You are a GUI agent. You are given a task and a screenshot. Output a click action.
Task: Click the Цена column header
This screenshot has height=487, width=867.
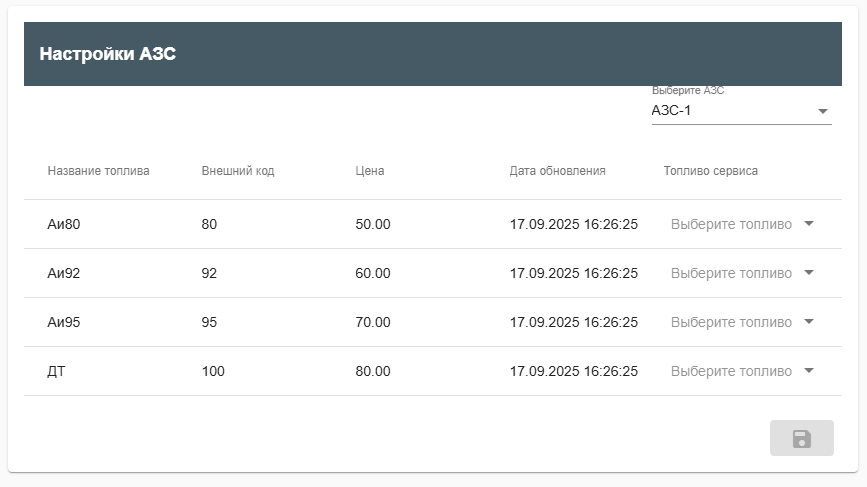coord(370,171)
